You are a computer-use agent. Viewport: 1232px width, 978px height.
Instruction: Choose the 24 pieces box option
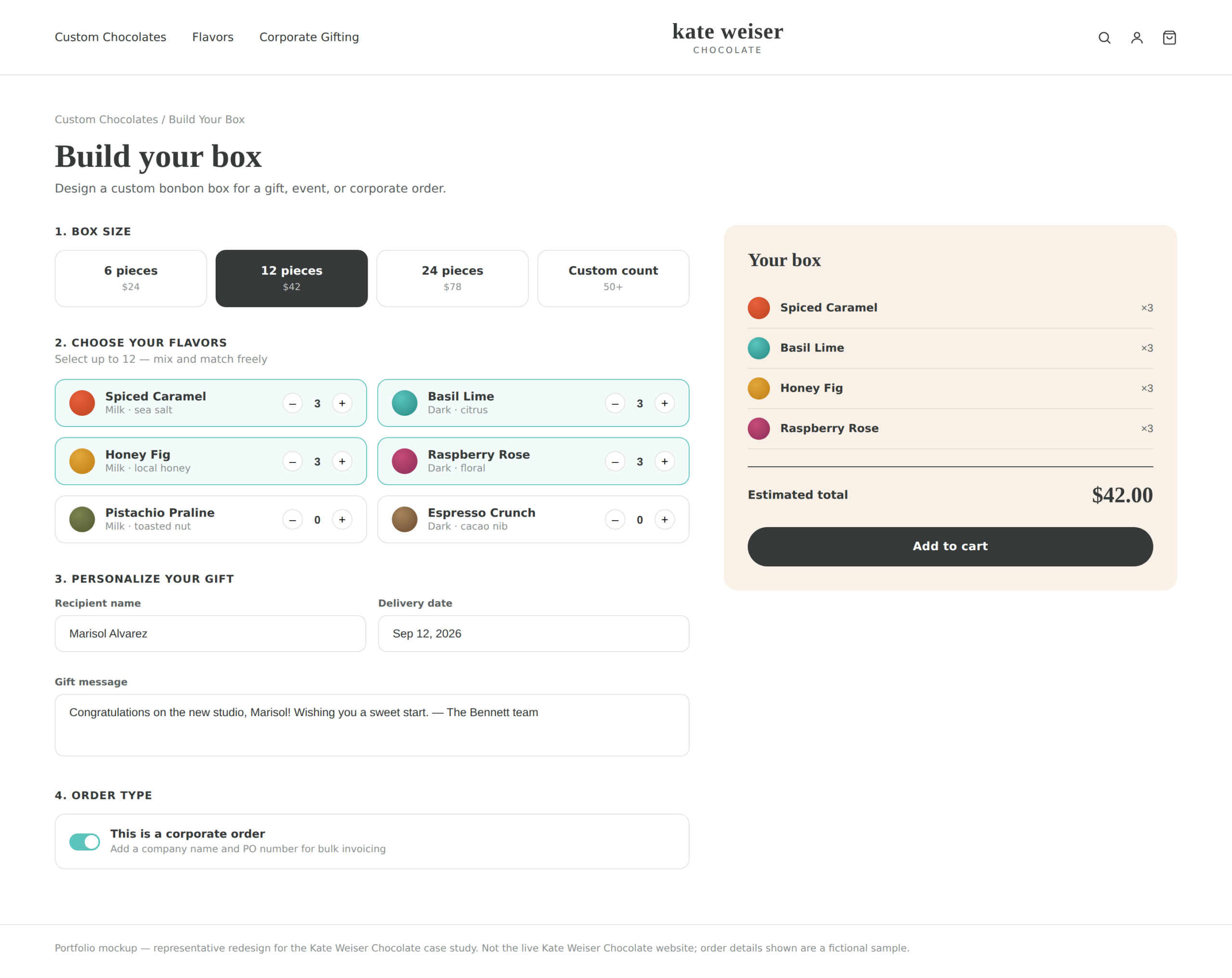(x=452, y=278)
